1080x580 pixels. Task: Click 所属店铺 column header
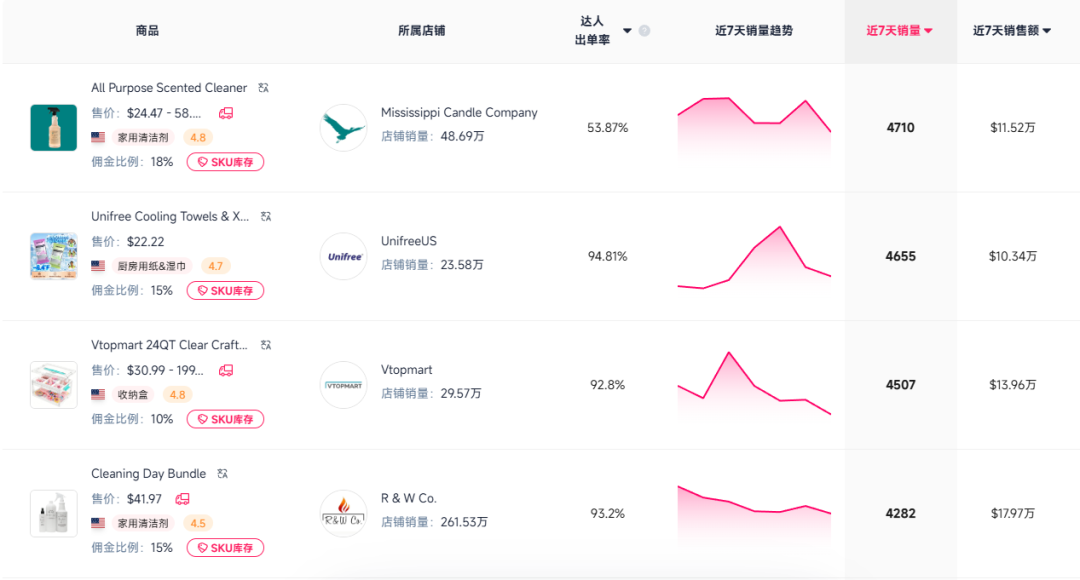[422, 30]
